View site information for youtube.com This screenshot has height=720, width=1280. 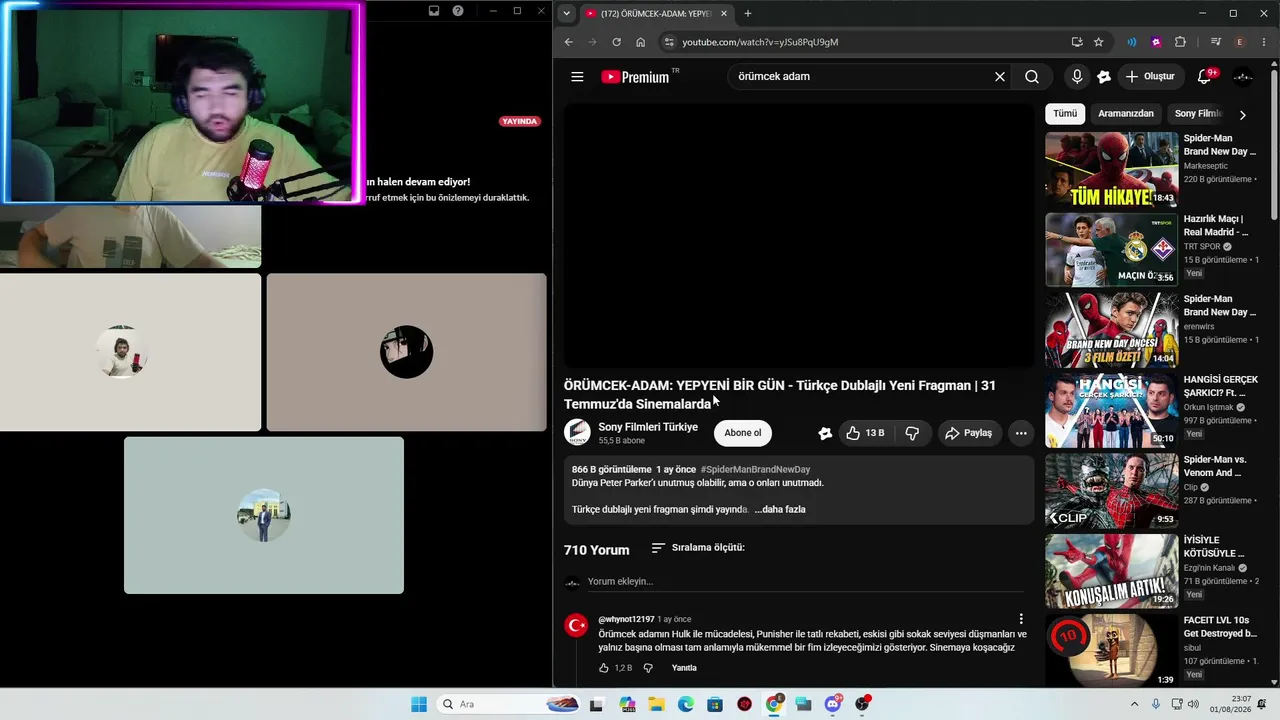click(669, 42)
